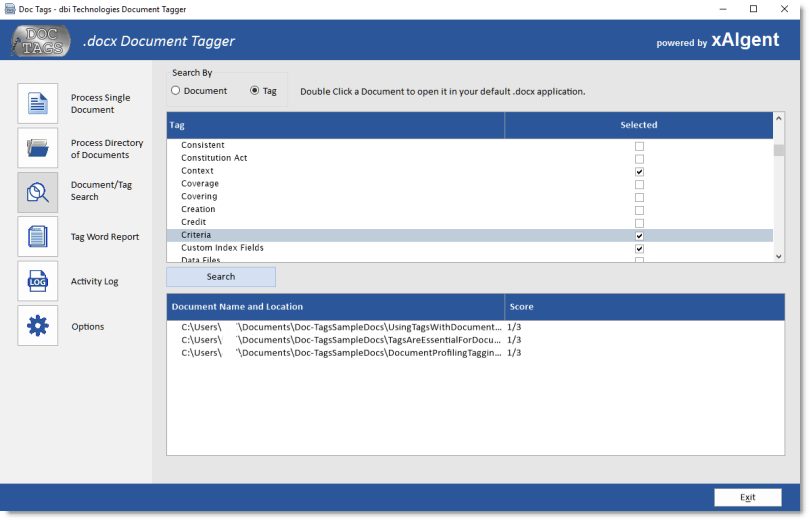Uncheck the Context tag checkbox

click(639, 172)
